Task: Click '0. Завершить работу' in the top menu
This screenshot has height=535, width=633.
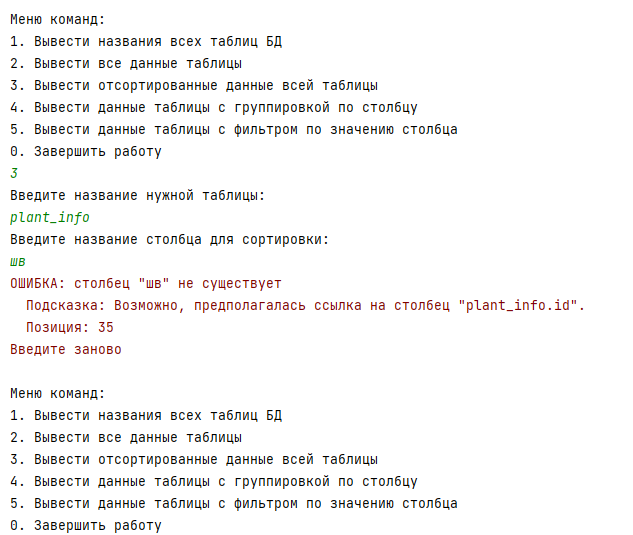Action: 86,151
